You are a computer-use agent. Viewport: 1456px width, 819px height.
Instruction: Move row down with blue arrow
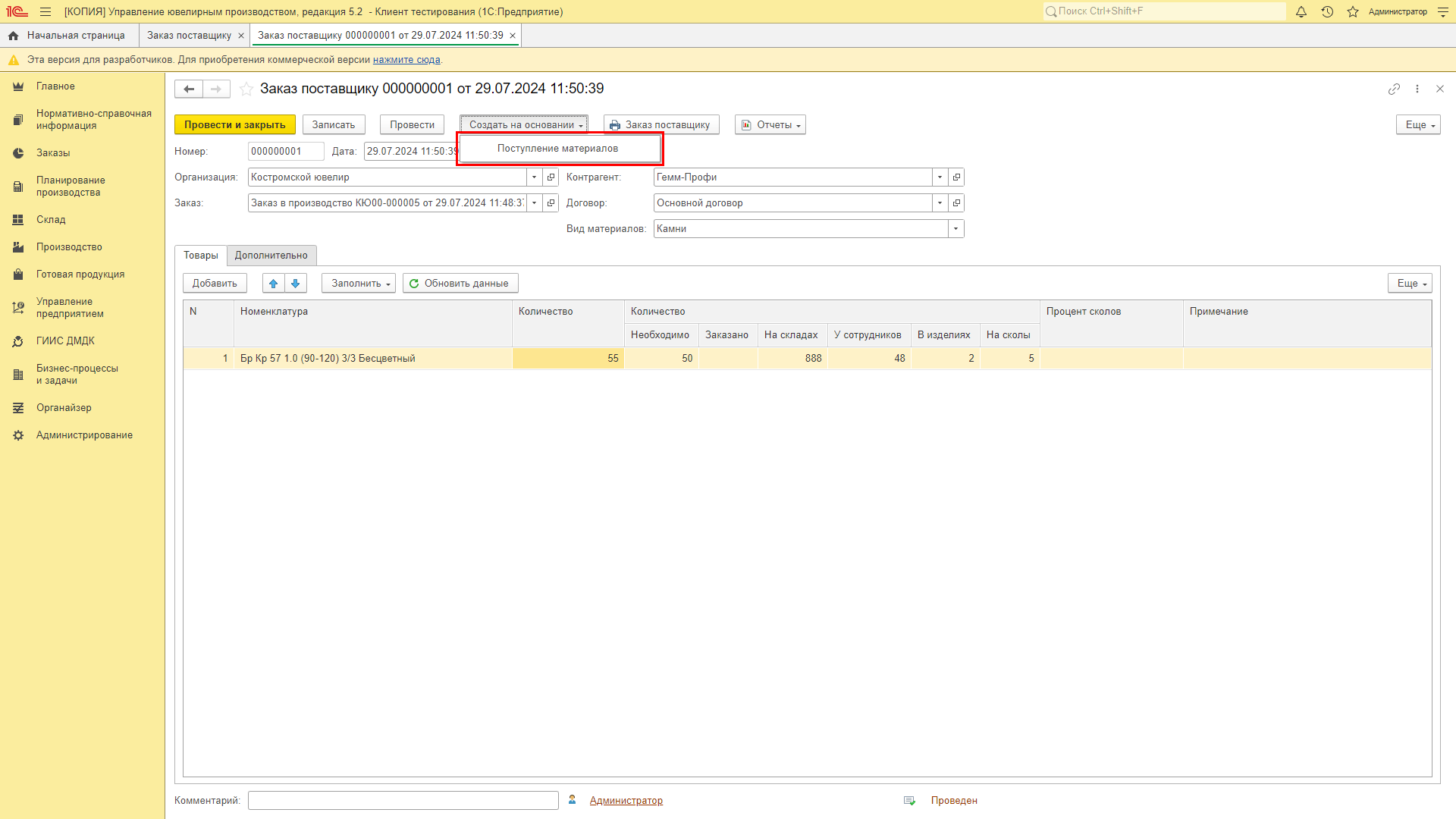[296, 283]
